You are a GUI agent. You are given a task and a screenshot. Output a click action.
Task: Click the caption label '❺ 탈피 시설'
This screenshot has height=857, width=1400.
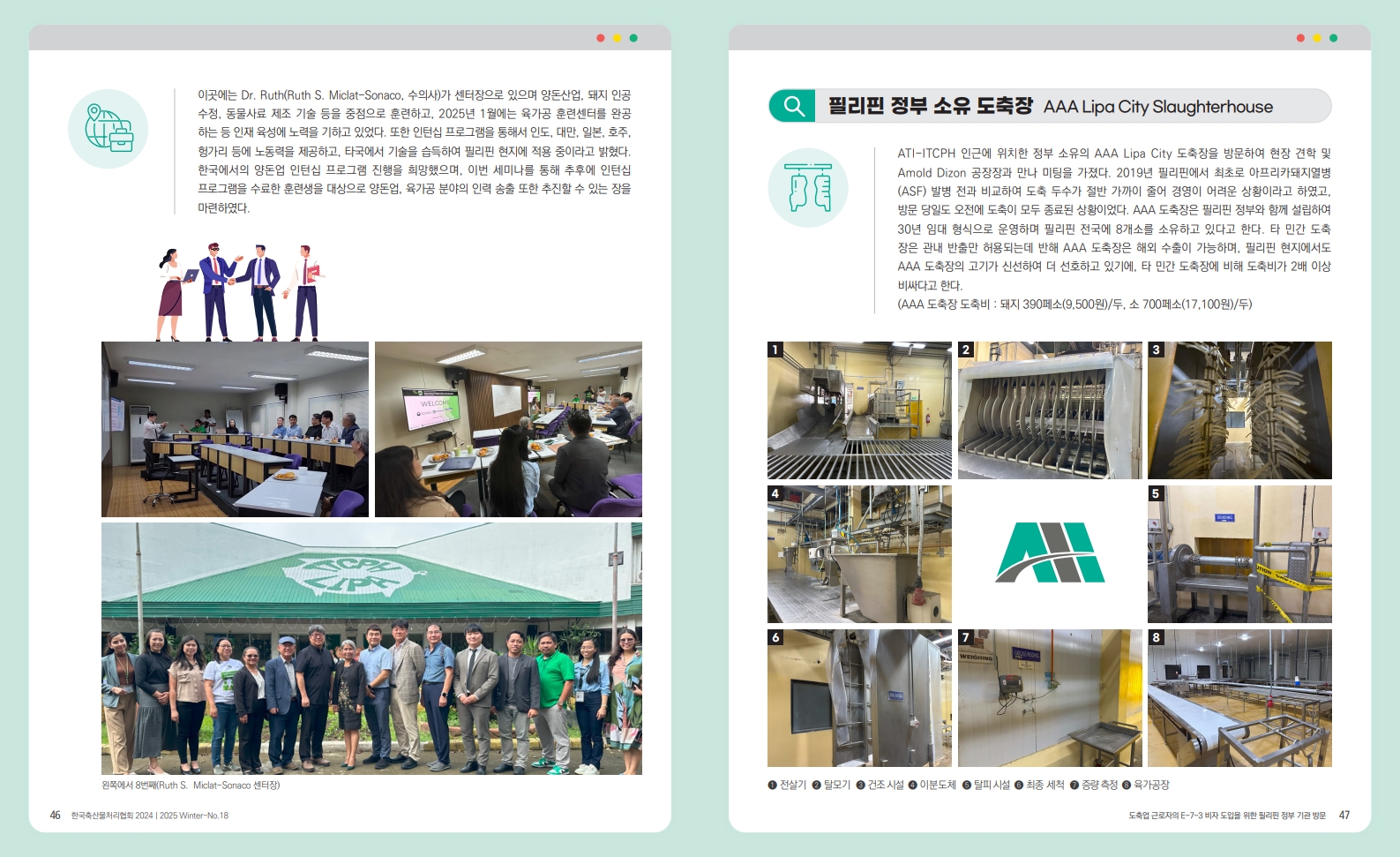click(985, 785)
